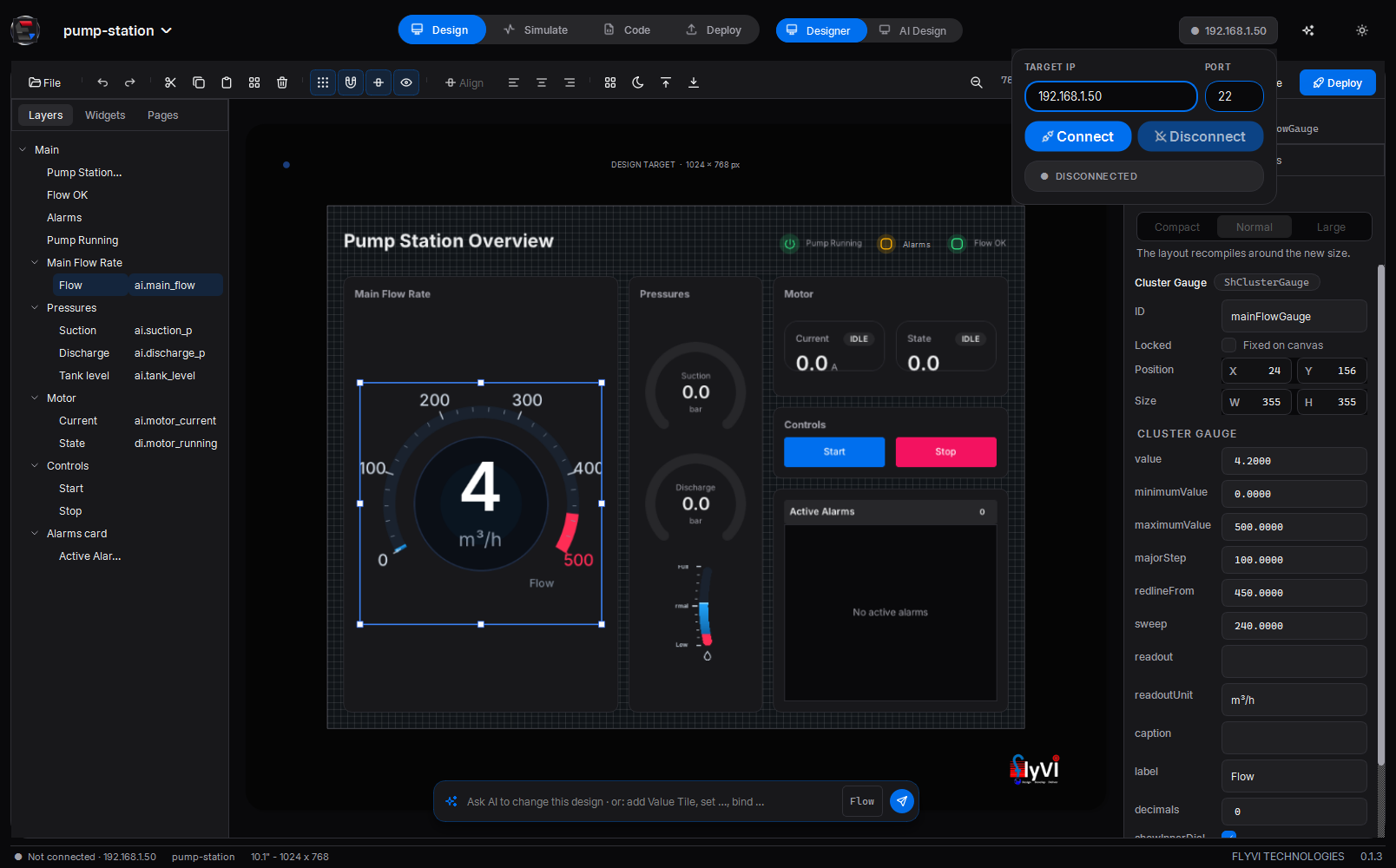
Task: Open the AI sparkles icon in header
Action: click(x=1308, y=30)
